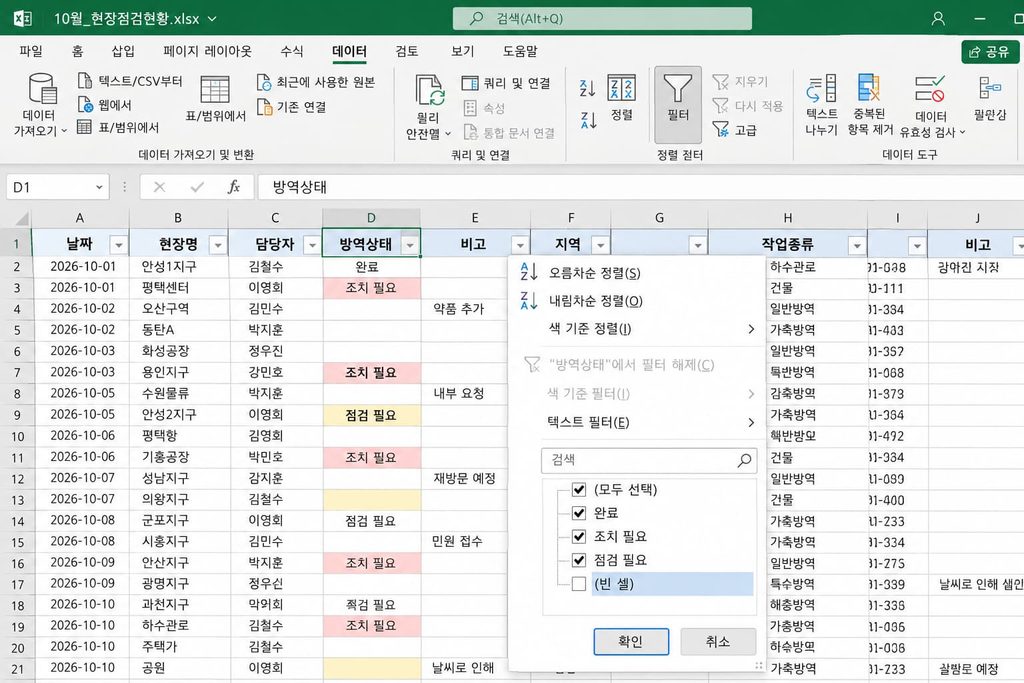This screenshot has height=683, width=1024.
Task: Select the column D header
Action: tap(371, 218)
